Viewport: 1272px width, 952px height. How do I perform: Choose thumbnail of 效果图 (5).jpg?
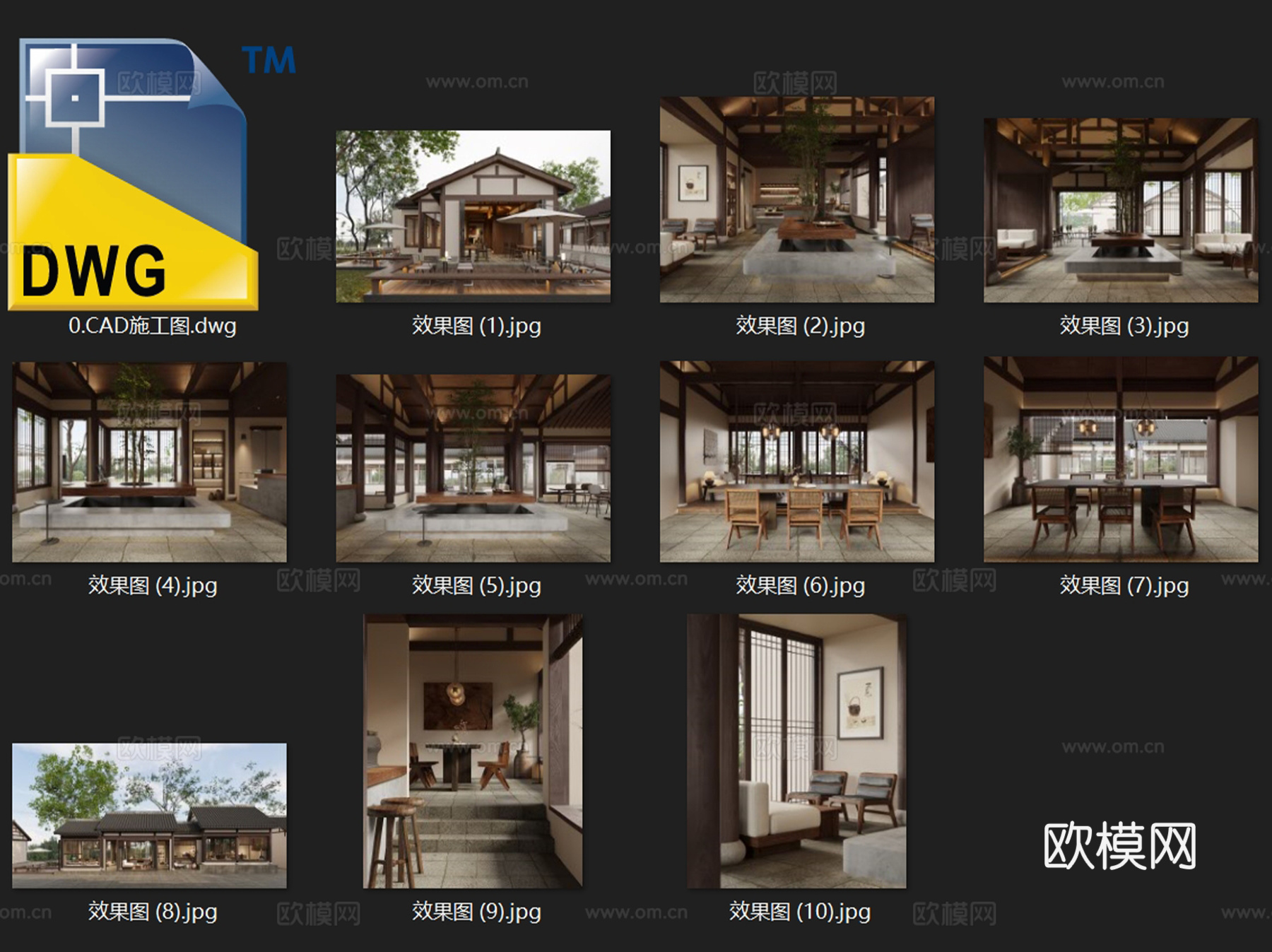click(473, 469)
